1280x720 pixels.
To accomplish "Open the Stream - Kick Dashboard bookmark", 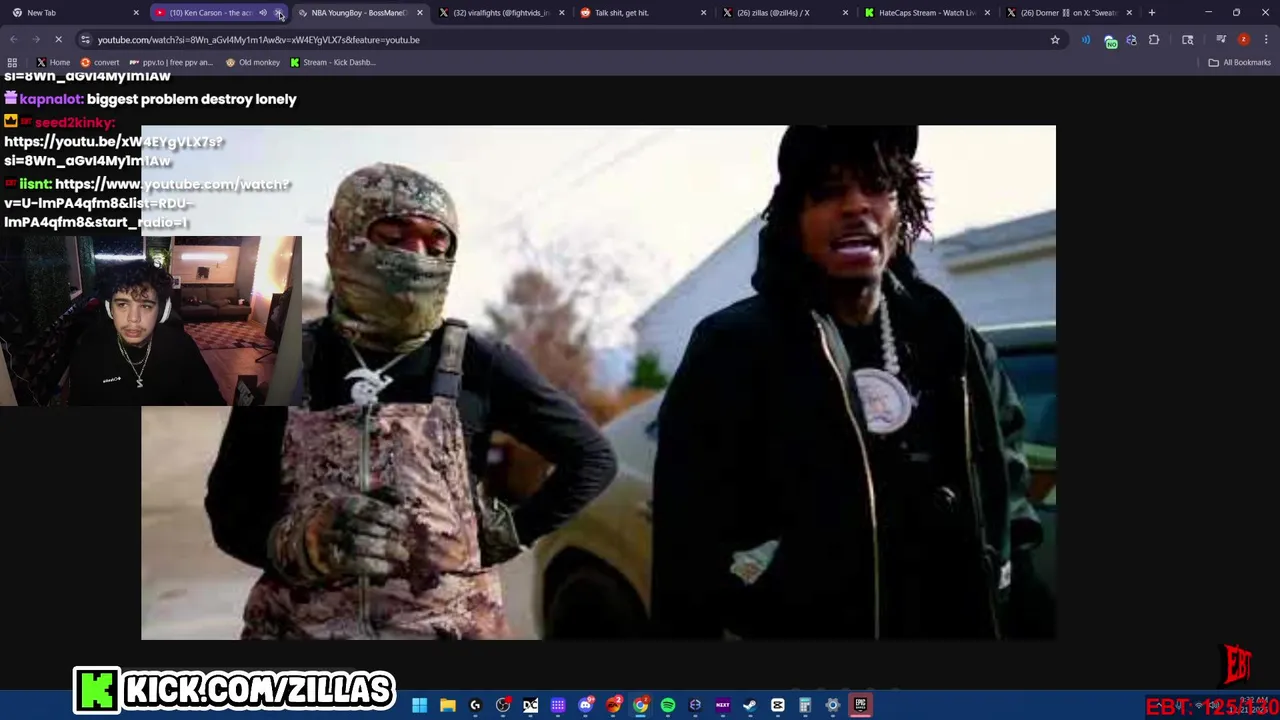I will [x=333, y=62].
